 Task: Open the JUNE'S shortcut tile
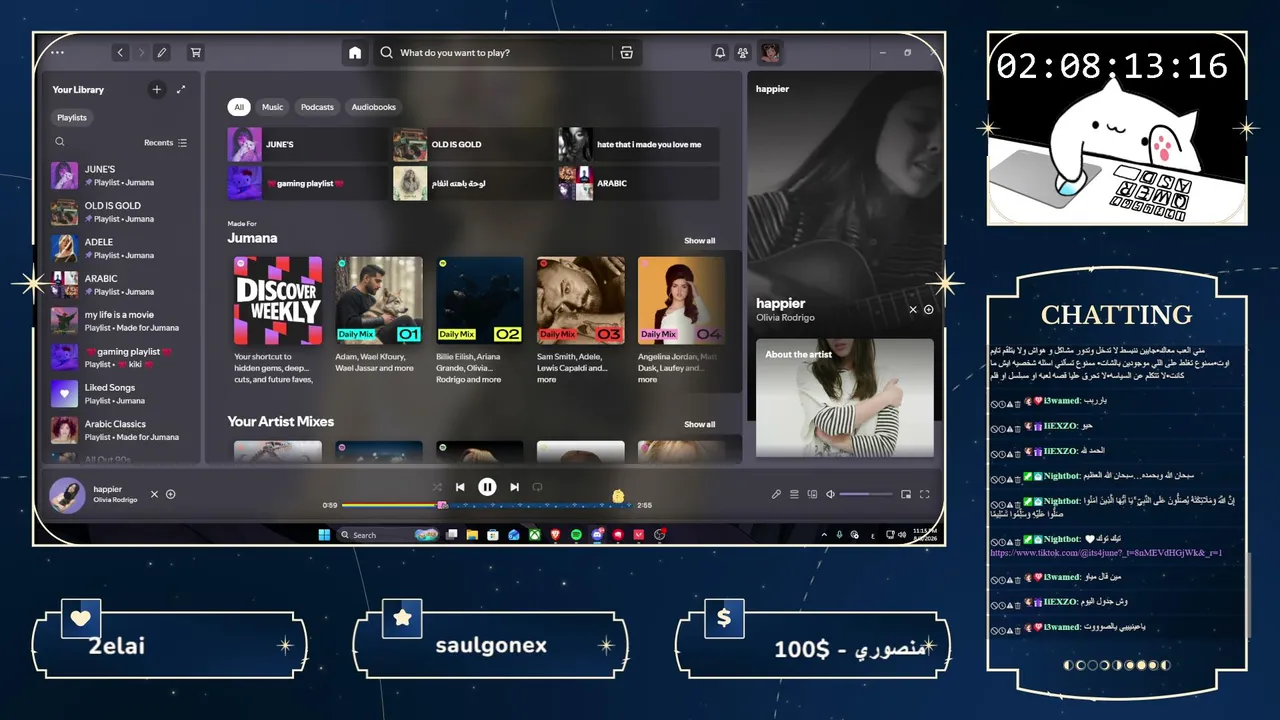click(x=308, y=144)
